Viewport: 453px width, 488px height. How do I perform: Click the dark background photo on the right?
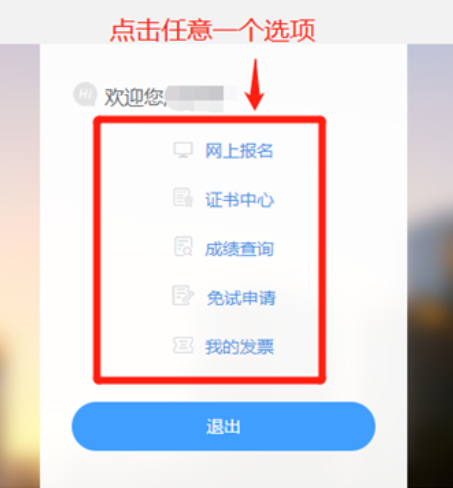430,266
